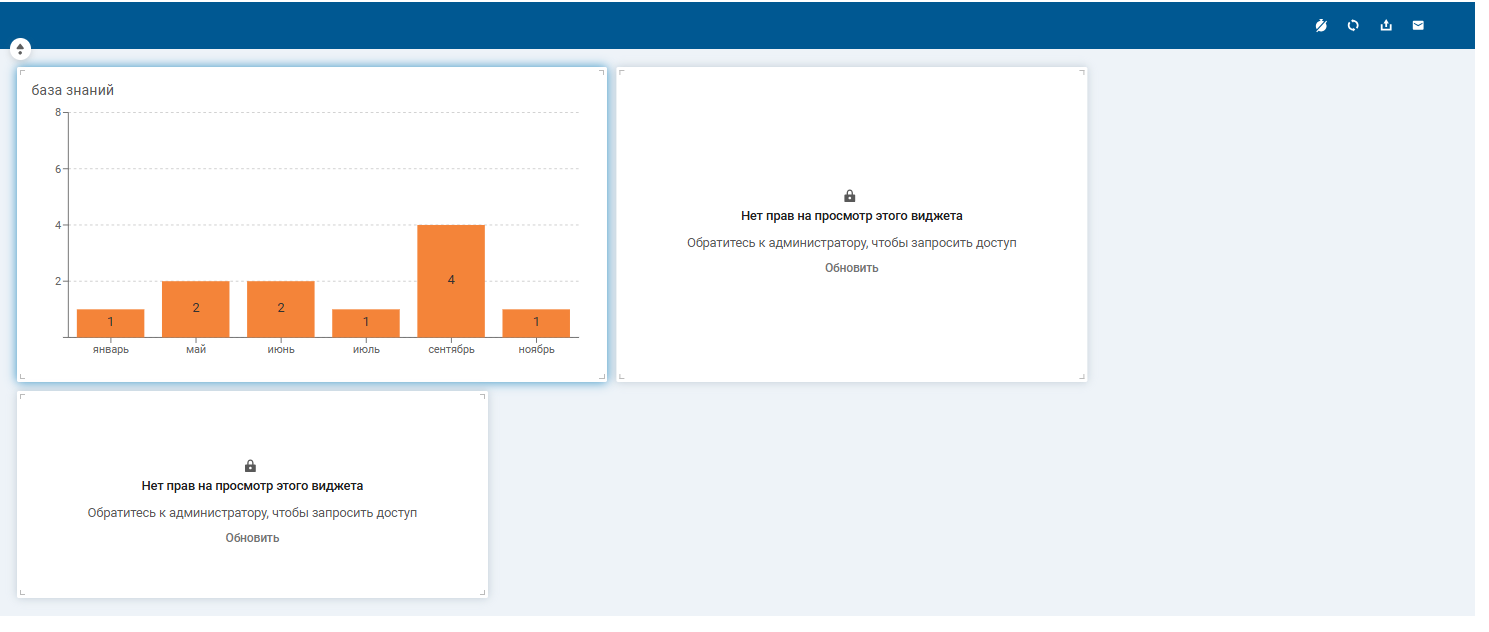The height and width of the screenshot is (632, 1489).
Task: Click the export/share upload icon
Action: [1386, 25]
